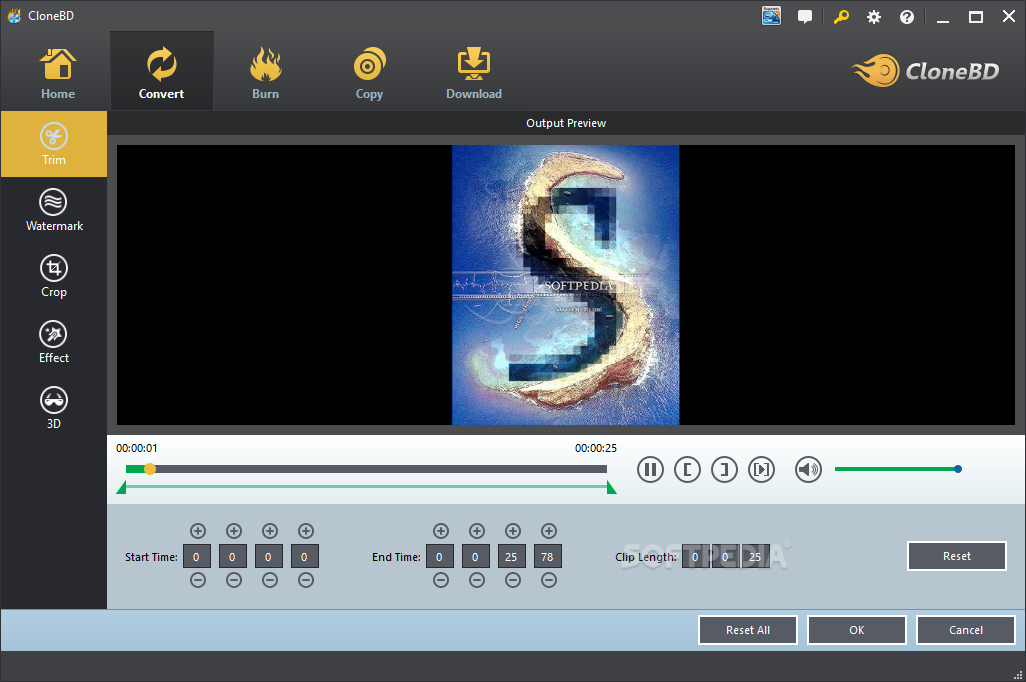This screenshot has height=682, width=1026.
Task: Click the picture icon in title bar
Action: [771, 16]
